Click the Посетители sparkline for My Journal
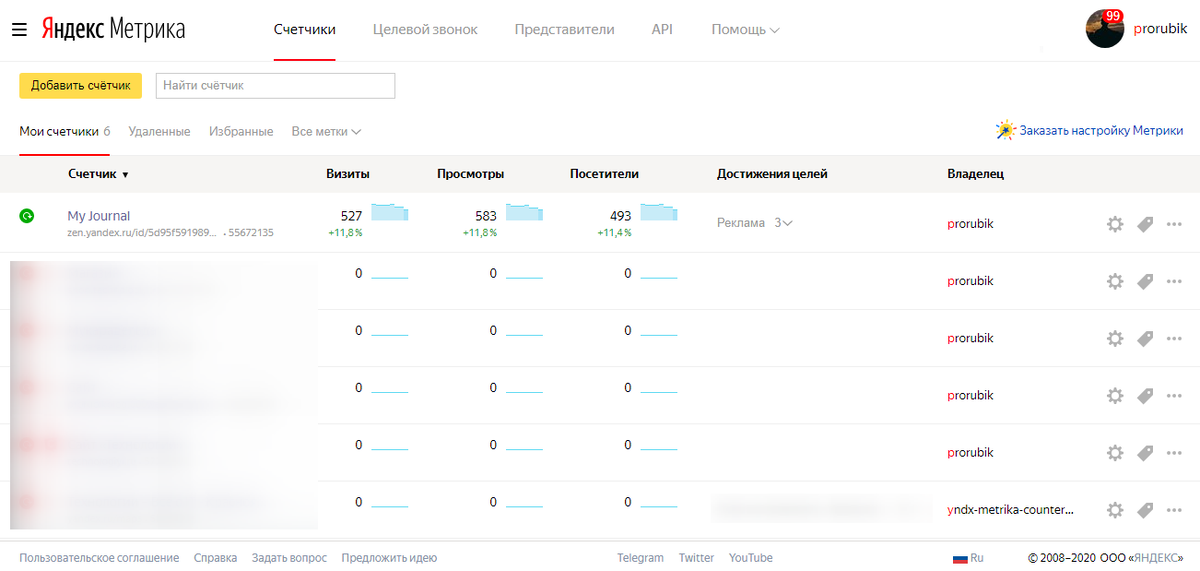Screen dimensions: 1200x571 click(659, 212)
